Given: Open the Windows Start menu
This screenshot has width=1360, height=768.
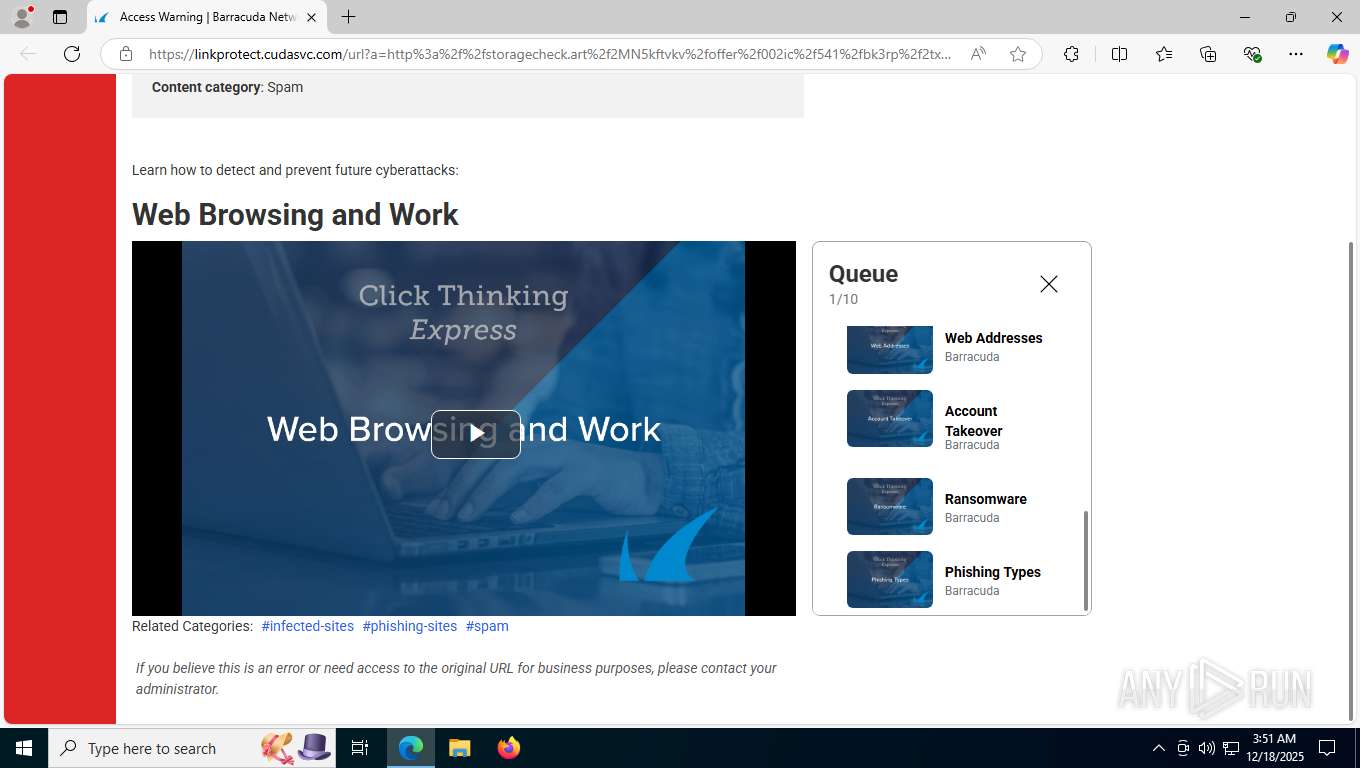Looking at the screenshot, I should click(24, 748).
